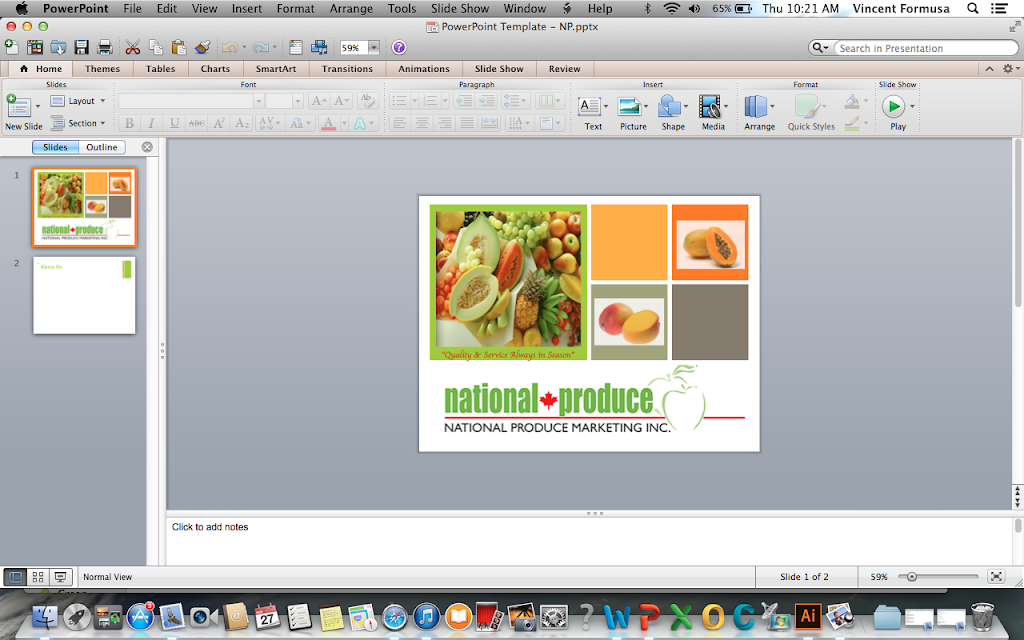
Task: Open Spotlight search in the menu bar
Action: [x=972, y=8]
